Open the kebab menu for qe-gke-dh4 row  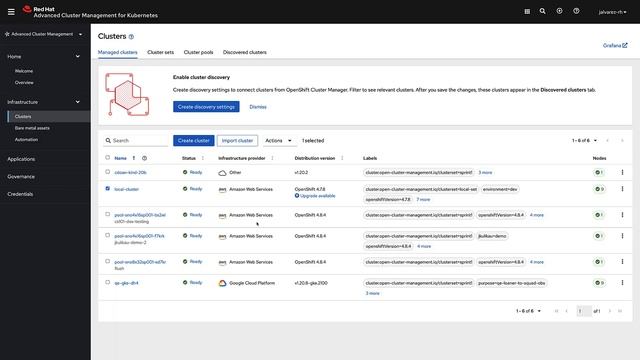click(x=622, y=282)
